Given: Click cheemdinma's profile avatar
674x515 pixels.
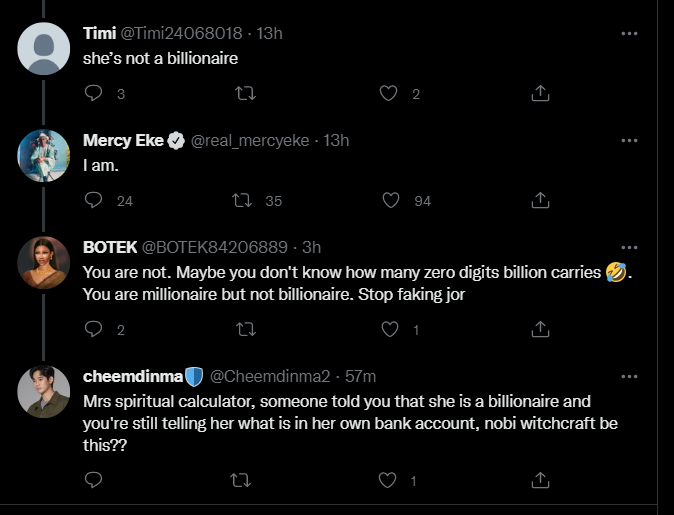Looking at the screenshot, I should [44, 390].
